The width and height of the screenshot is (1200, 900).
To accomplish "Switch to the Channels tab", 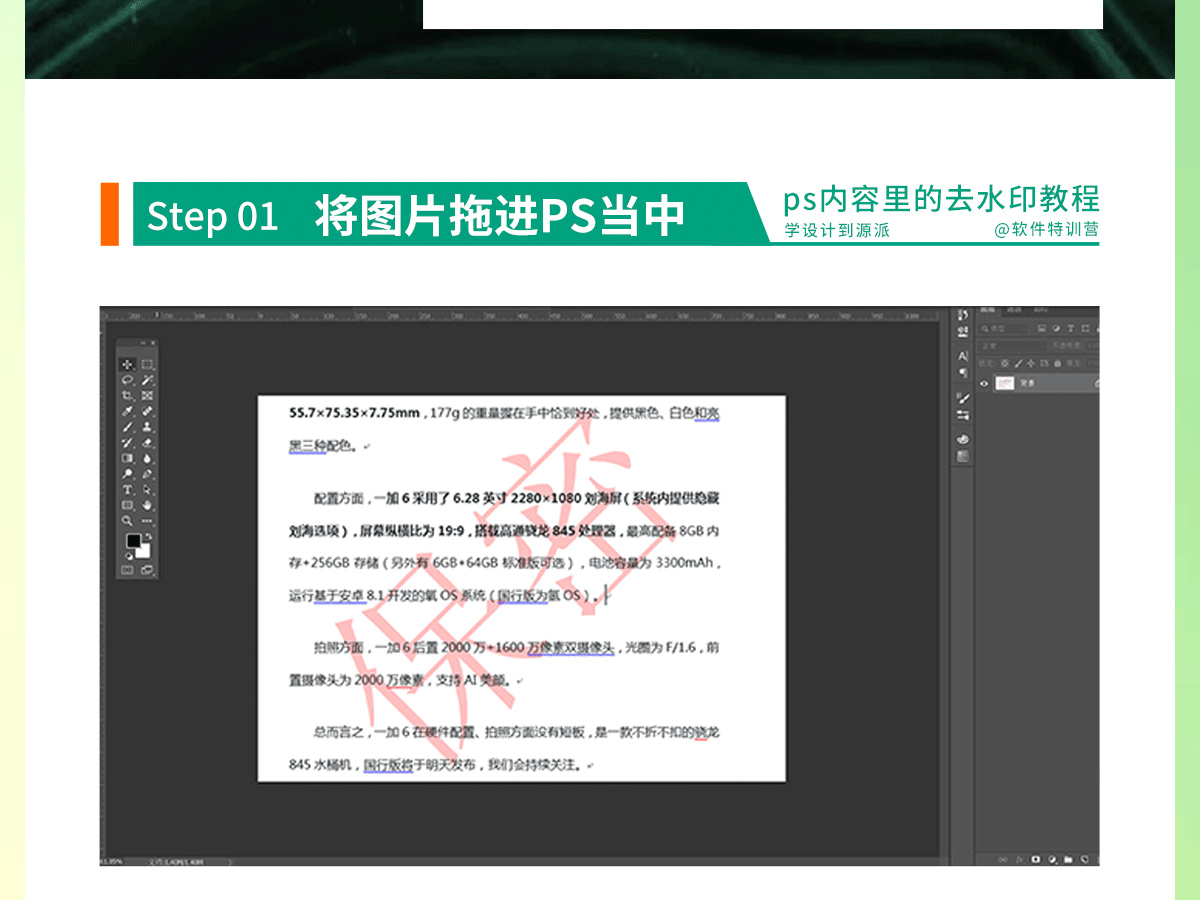I will (x=1015, y=311).
